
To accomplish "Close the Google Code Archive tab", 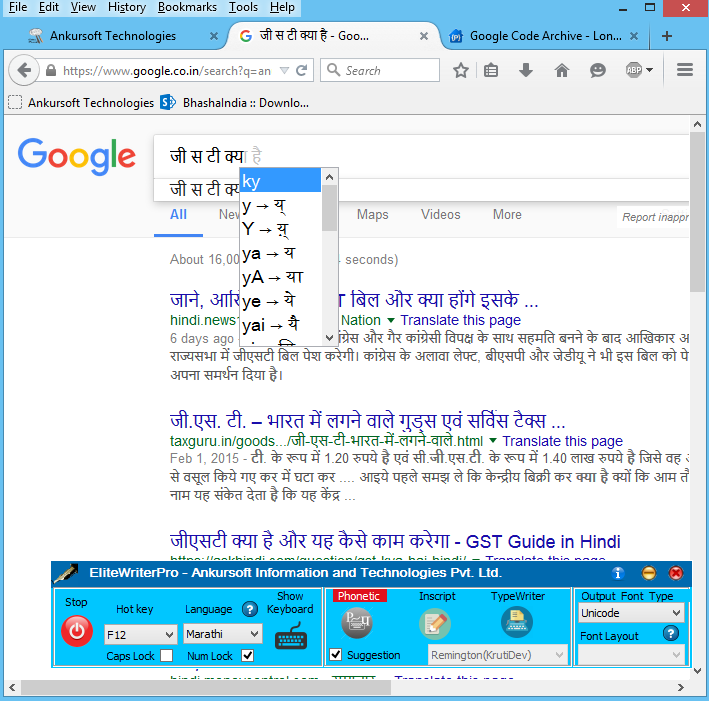I will pyautogui.click(x=634, y=36).
